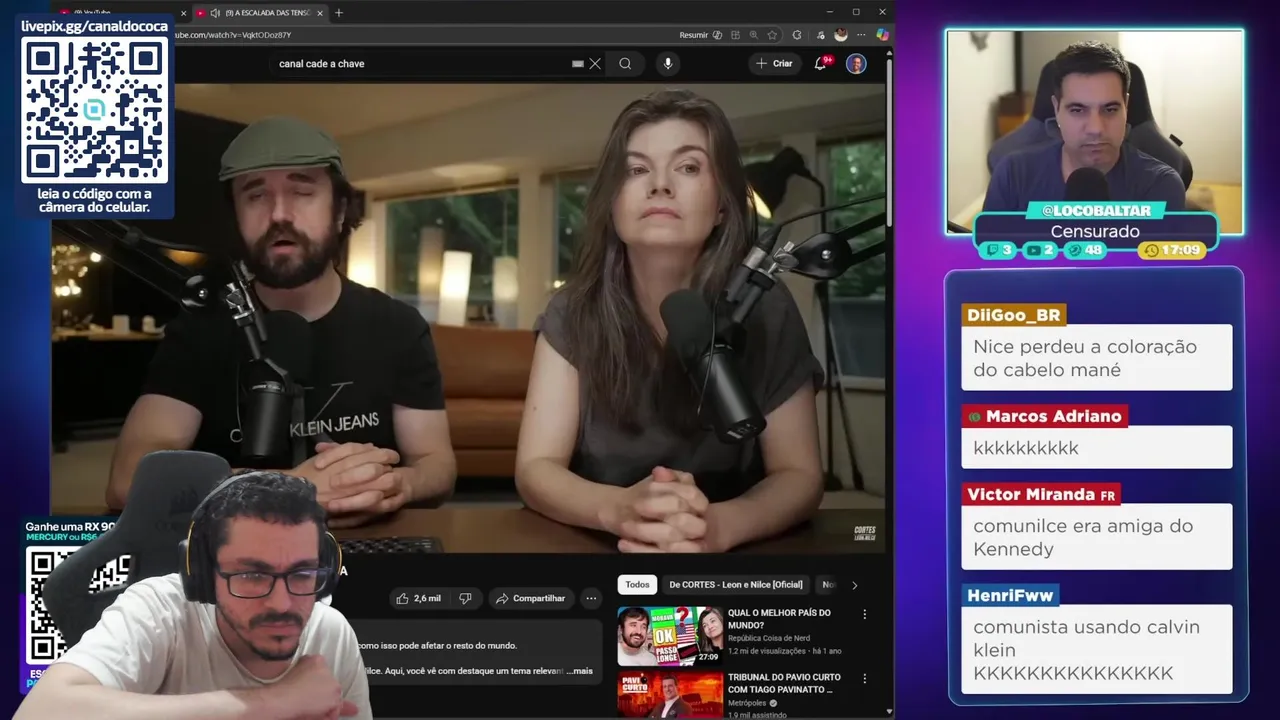Close the "A ESCALADA DAS TENSÕ" browser tab
Screen dimensions: 1280x720
click(322, 13)
